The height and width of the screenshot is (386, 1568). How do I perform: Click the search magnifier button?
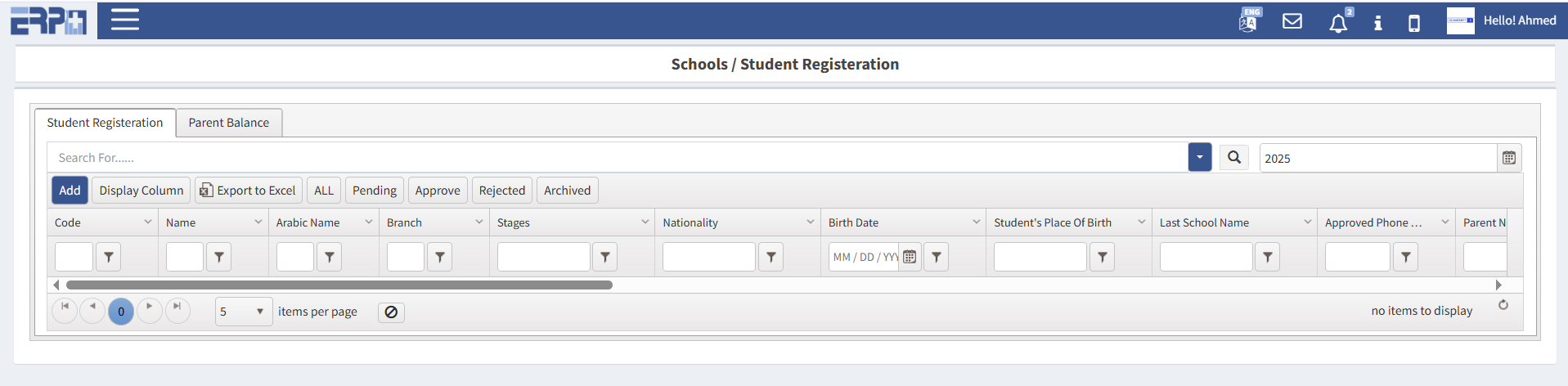(x=1234, y=157)
